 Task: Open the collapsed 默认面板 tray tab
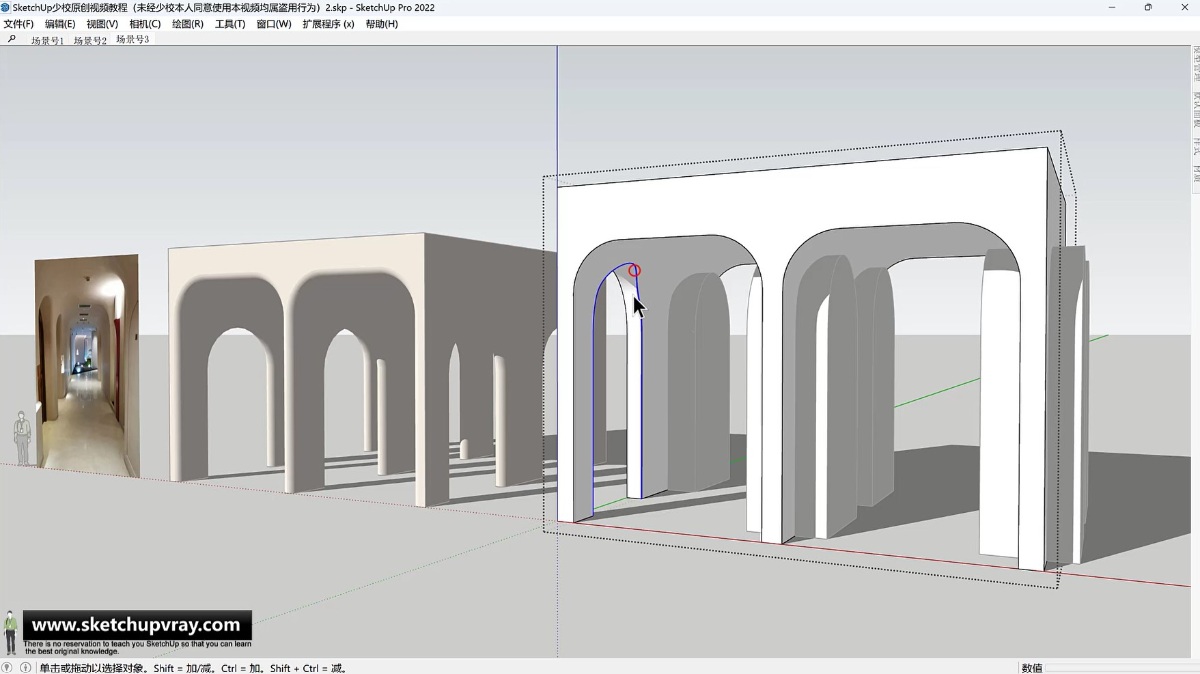1196,112
